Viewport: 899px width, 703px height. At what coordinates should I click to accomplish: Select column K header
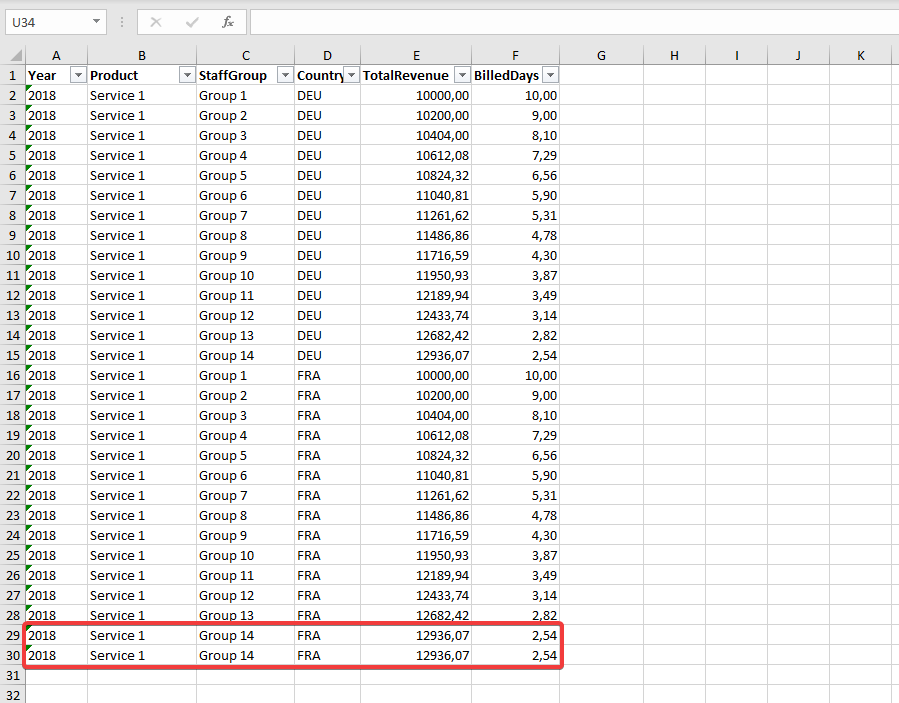(x=861, y=56)
